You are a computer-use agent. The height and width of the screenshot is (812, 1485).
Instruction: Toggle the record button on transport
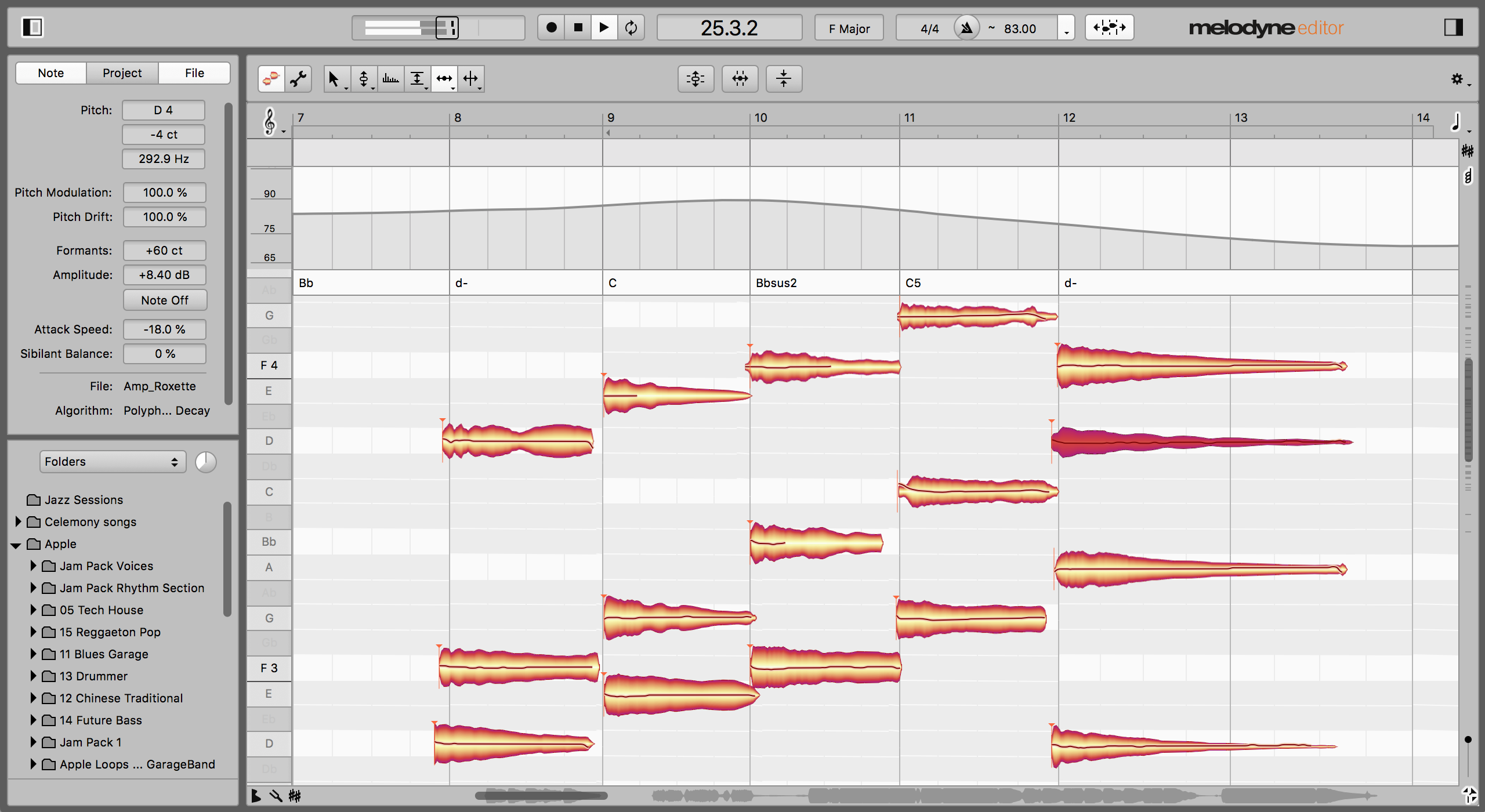(552, 27)
